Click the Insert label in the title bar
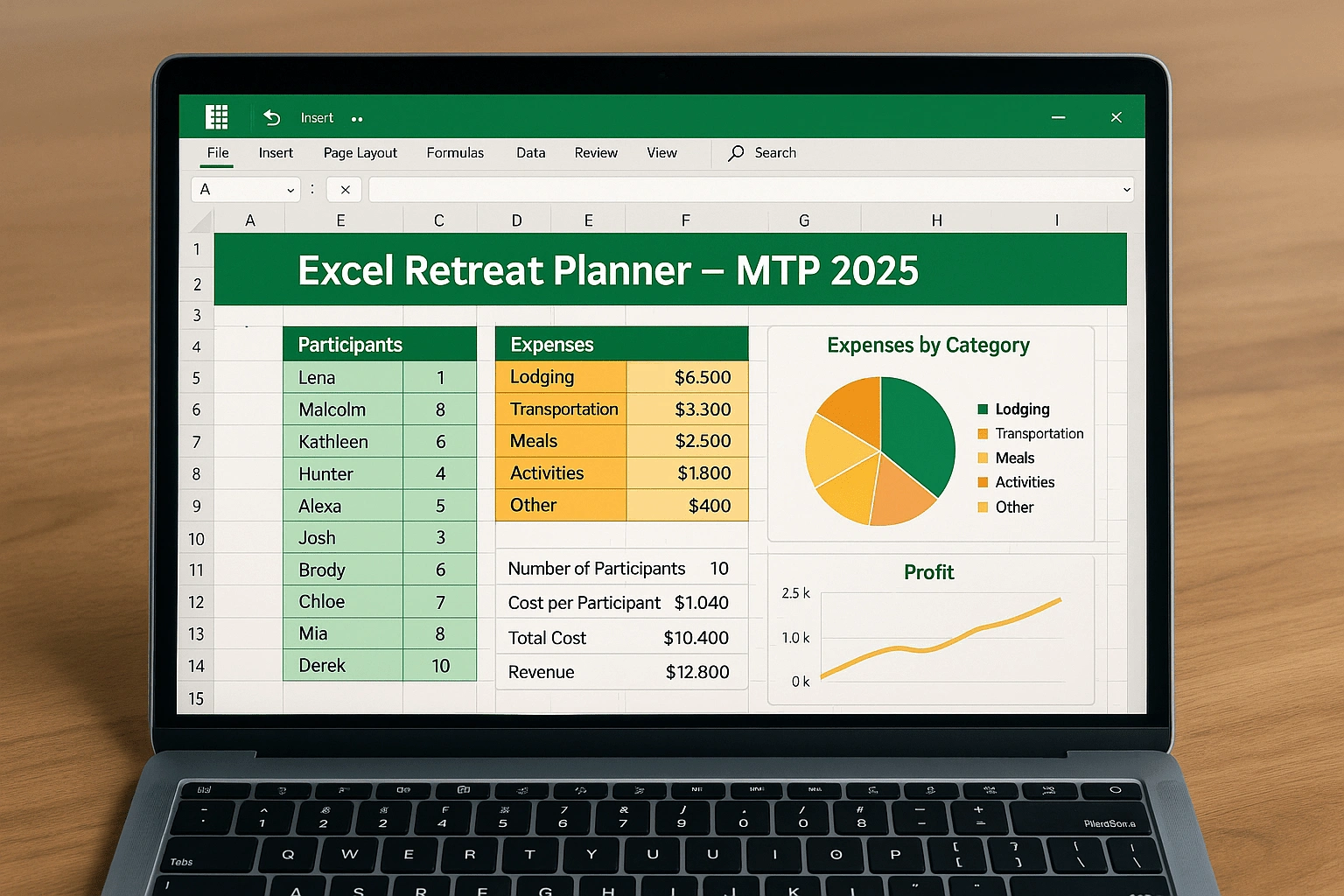The image size is (1344, 896). (317, 118)
